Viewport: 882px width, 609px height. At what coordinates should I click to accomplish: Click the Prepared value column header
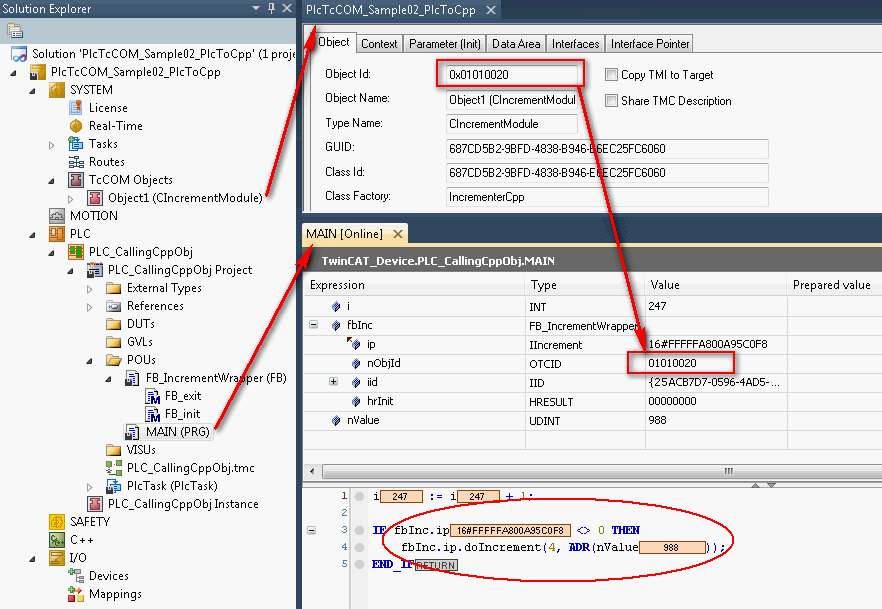pos(834,285)
